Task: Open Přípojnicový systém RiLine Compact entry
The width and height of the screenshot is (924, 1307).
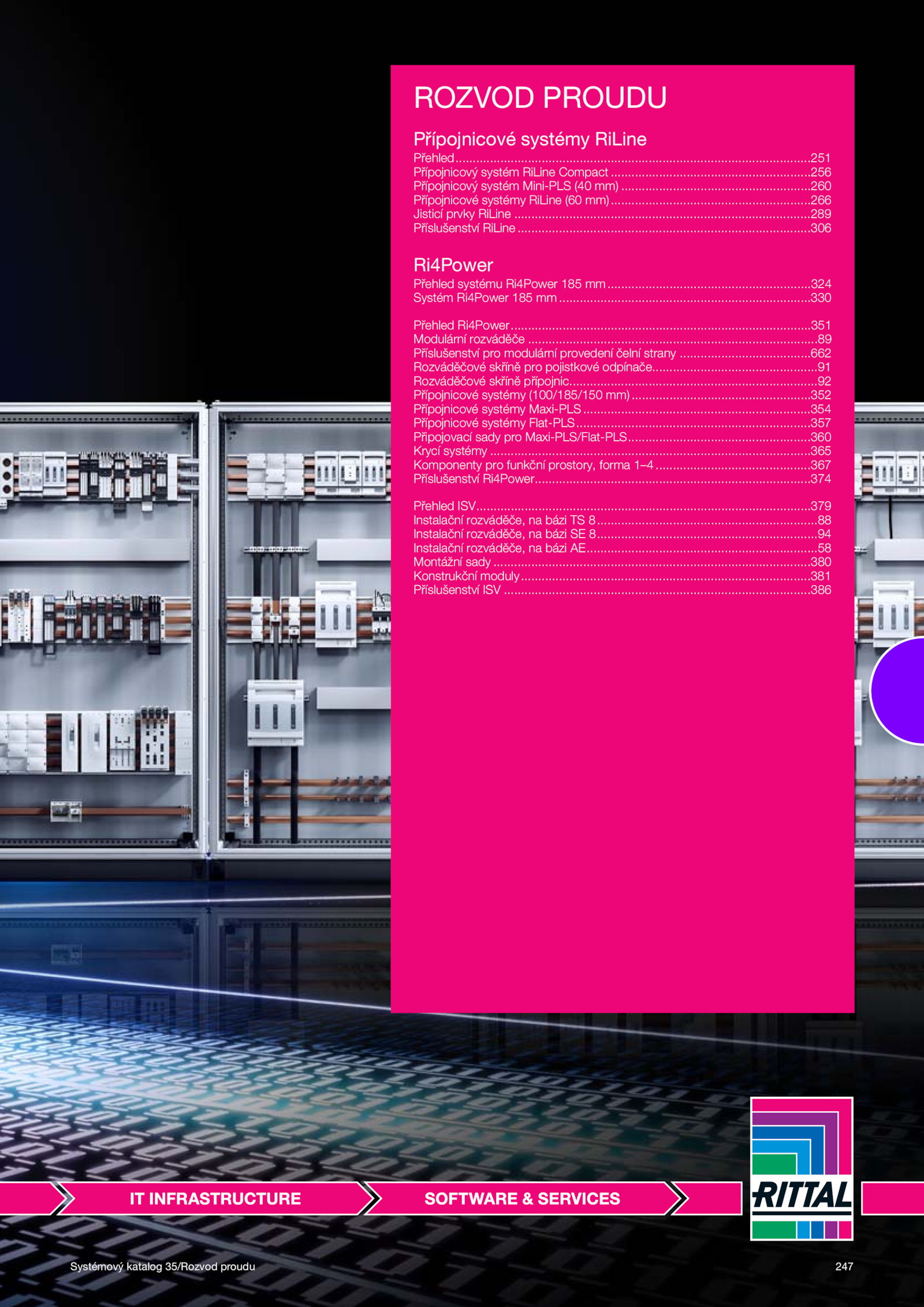Action: click(x=622, y=172)
